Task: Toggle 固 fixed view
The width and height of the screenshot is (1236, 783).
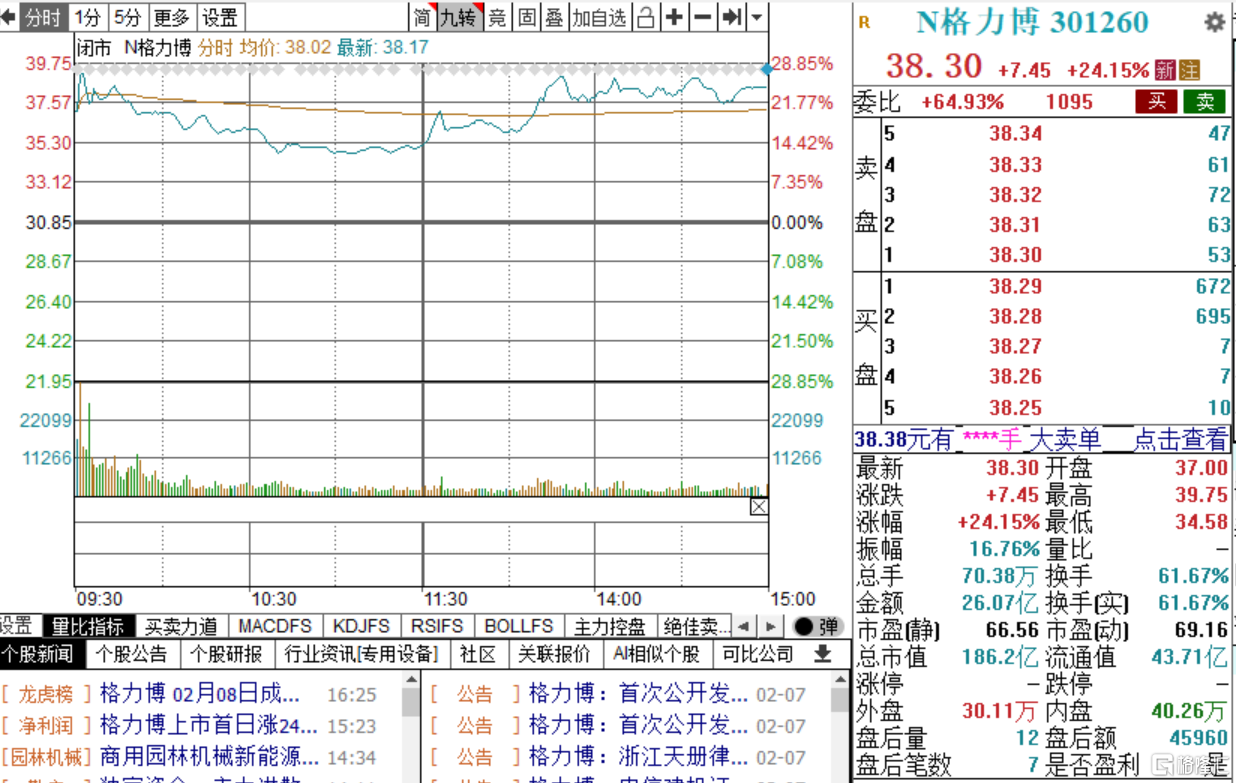Action: tap(526, 17)
